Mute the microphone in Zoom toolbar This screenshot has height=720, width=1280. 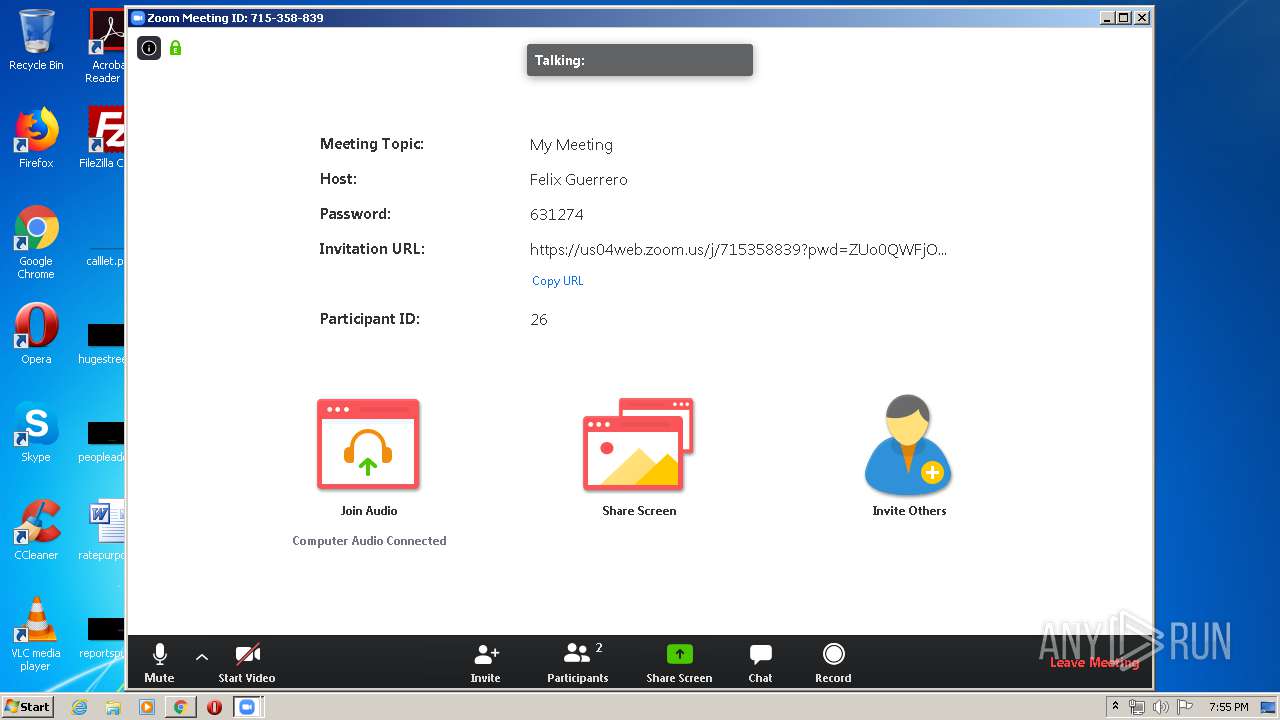(159, 663)
